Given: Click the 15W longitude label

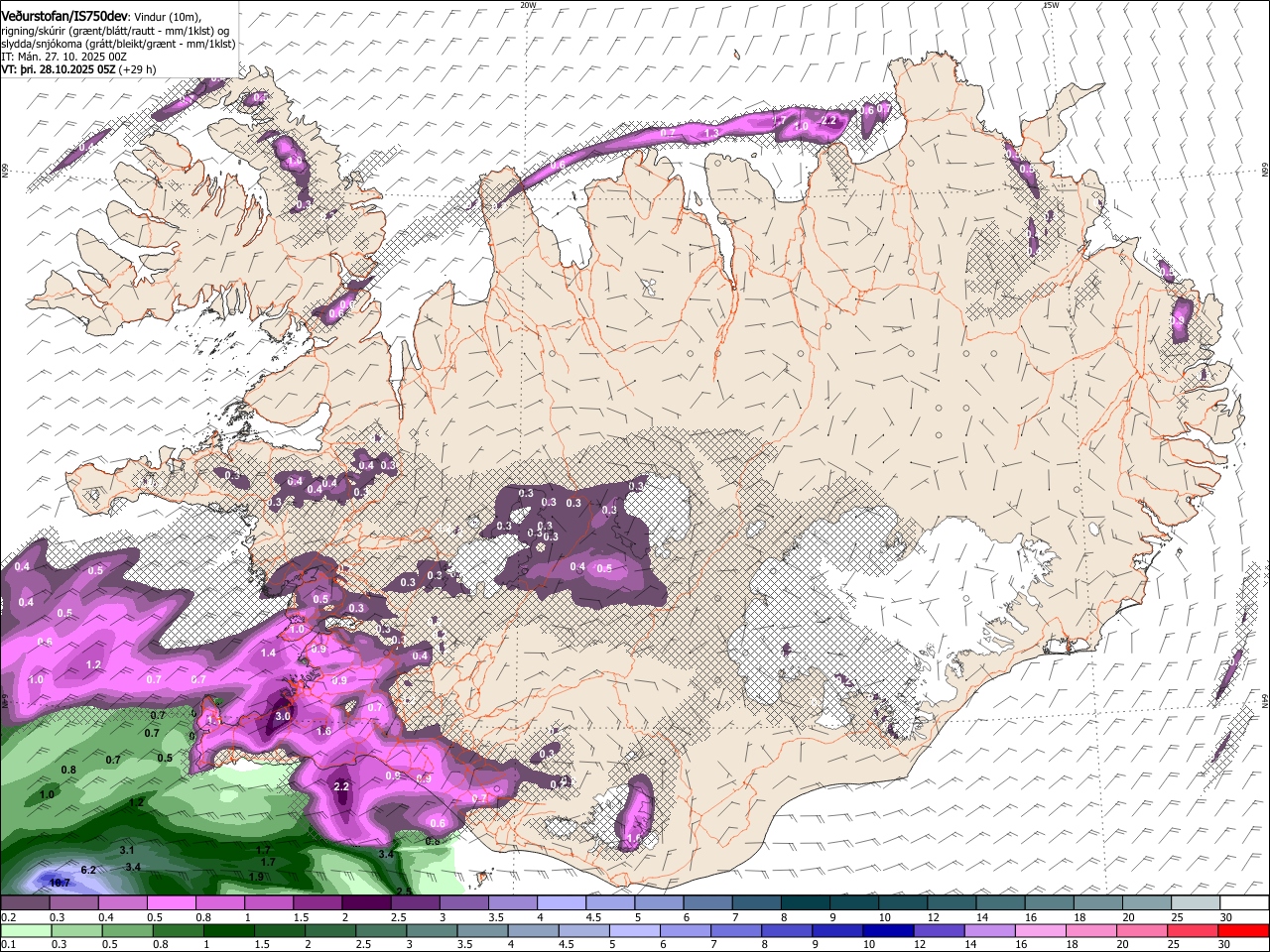Looking at the screenshot, I should pyautogui.click(x=1051, y=5).
